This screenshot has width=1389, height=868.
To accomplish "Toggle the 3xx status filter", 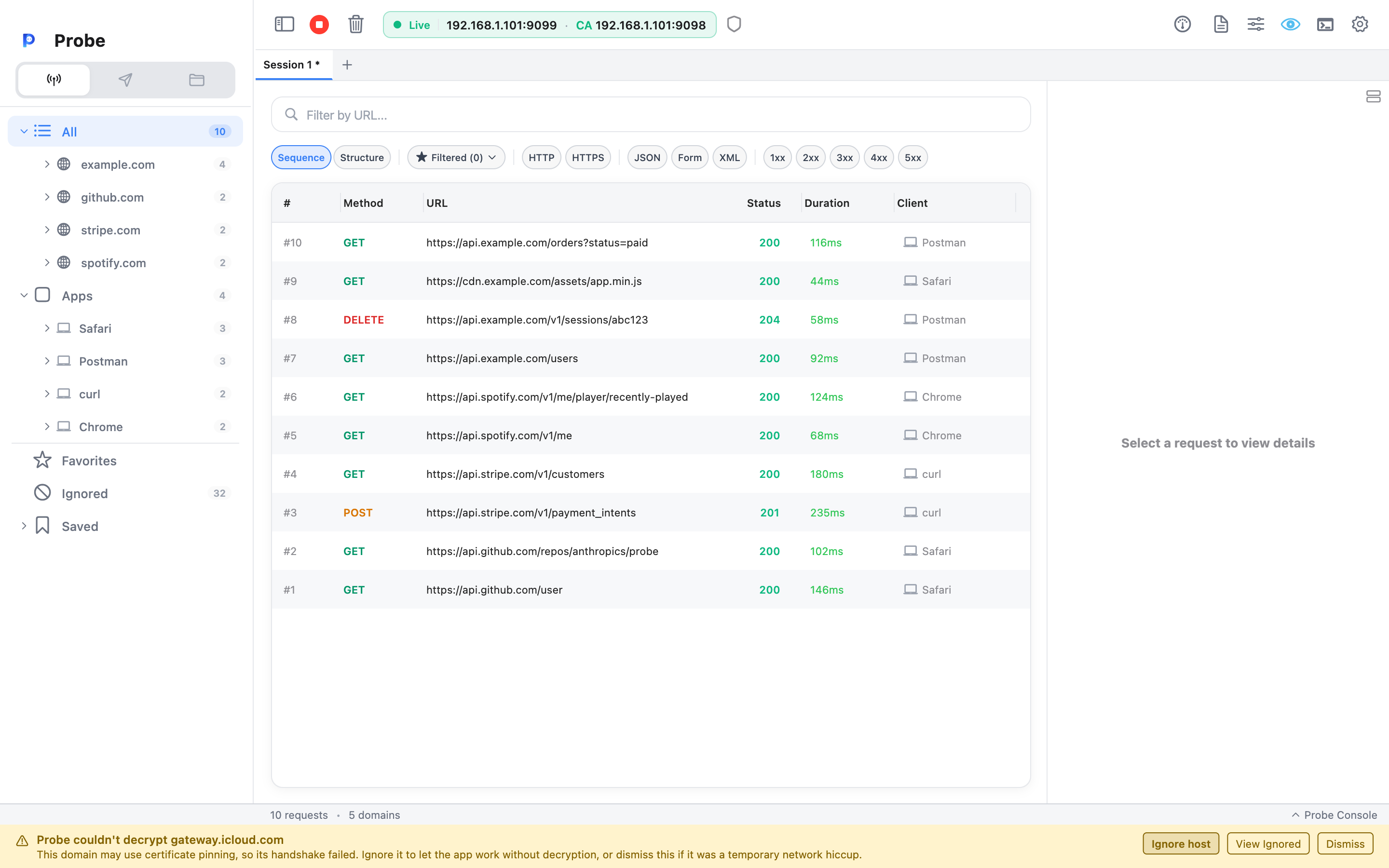I will point(844,157).
